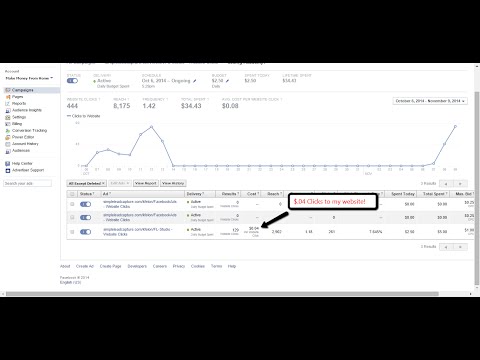The image size is (480, 360).
Task: Click next-page arrow below the ads table
Action: click(460, 247)
